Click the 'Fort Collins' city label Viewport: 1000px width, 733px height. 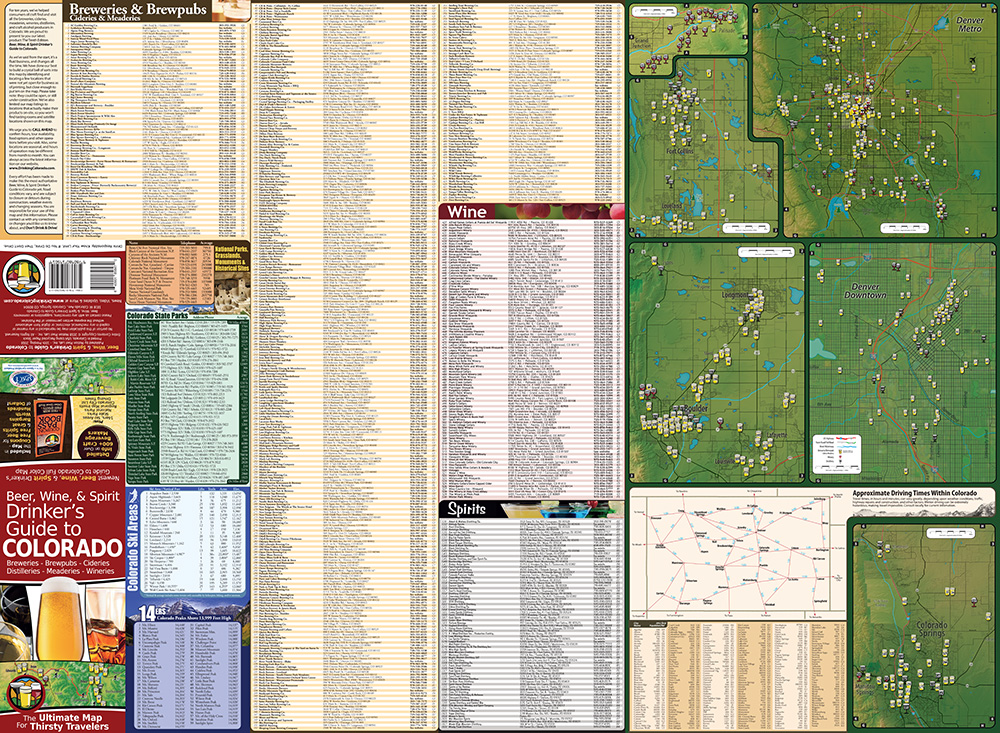coord(682,152)
